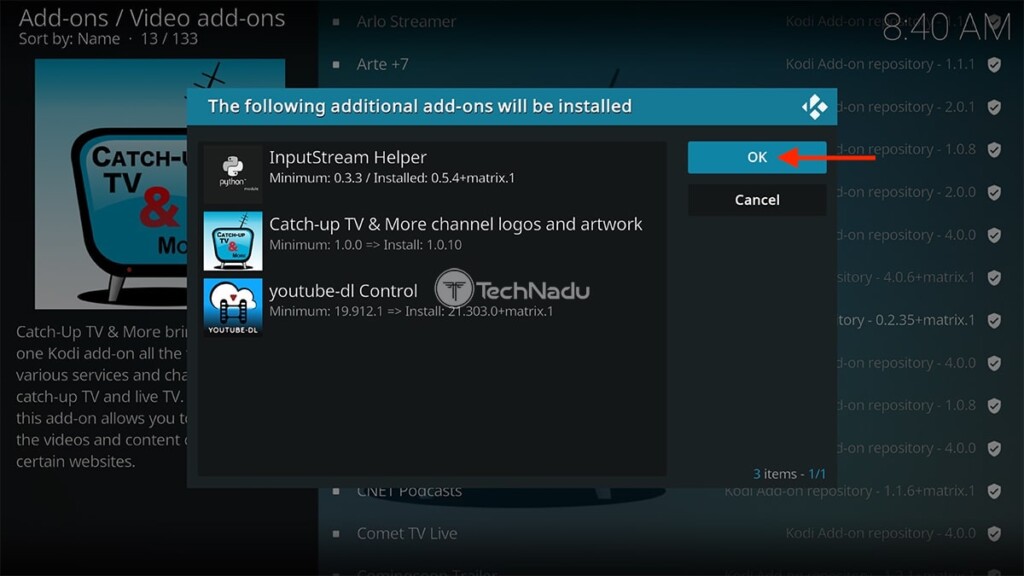Click the dialog title about additional add-ons

tap(419, 106)
